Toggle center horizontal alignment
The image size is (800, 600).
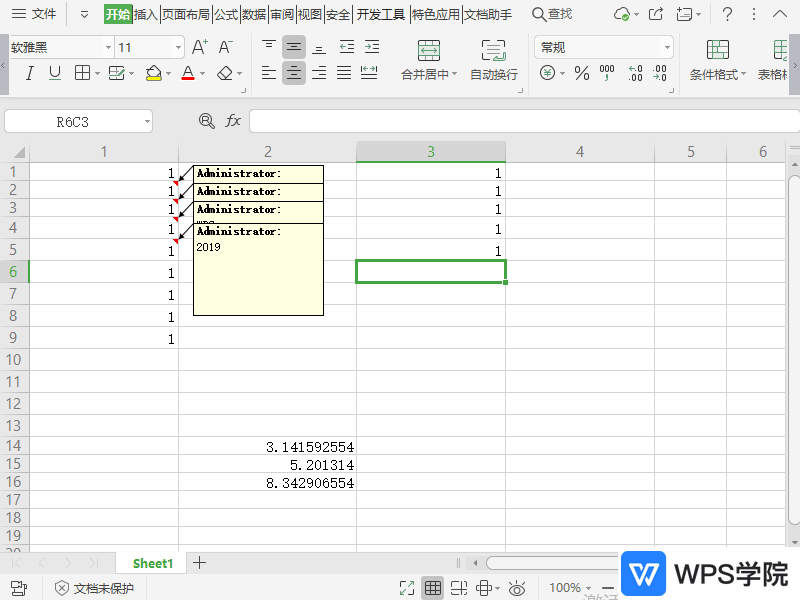click(x=293, y=73)
